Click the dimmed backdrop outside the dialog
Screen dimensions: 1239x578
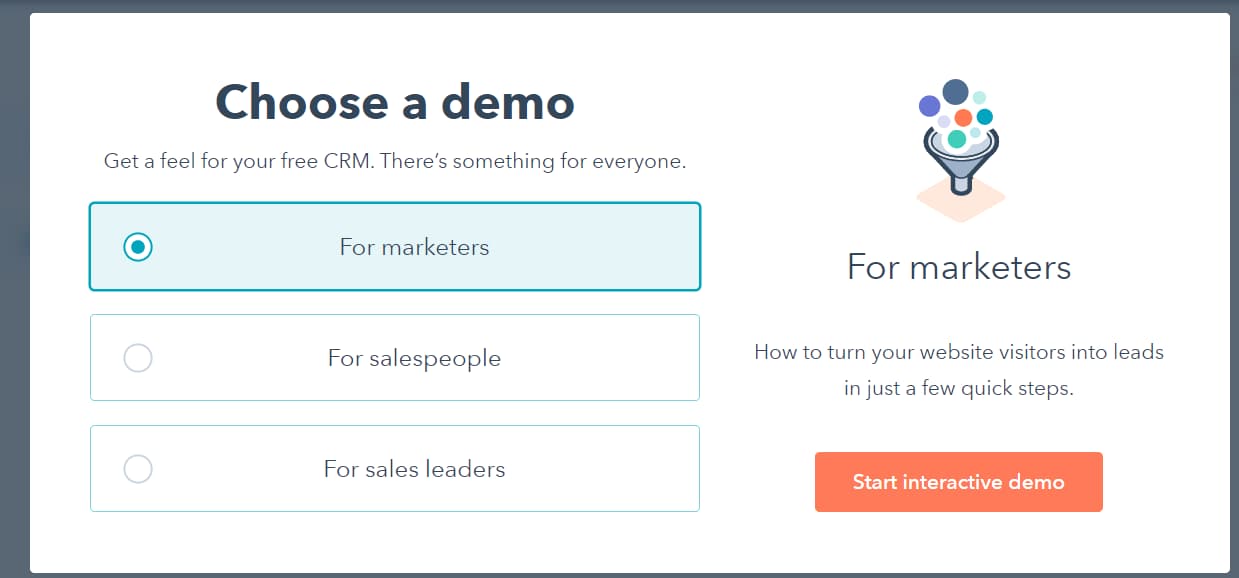click(x=14, y=300)
